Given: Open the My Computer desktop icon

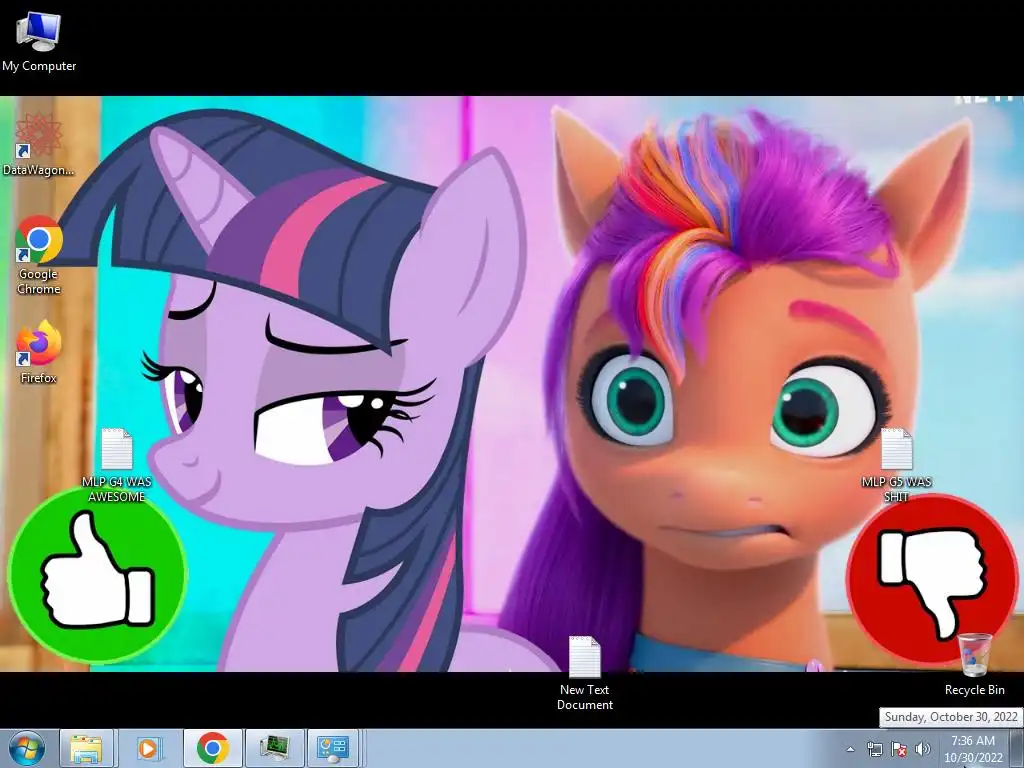Looking at the screenshot, I should point(39,41).
